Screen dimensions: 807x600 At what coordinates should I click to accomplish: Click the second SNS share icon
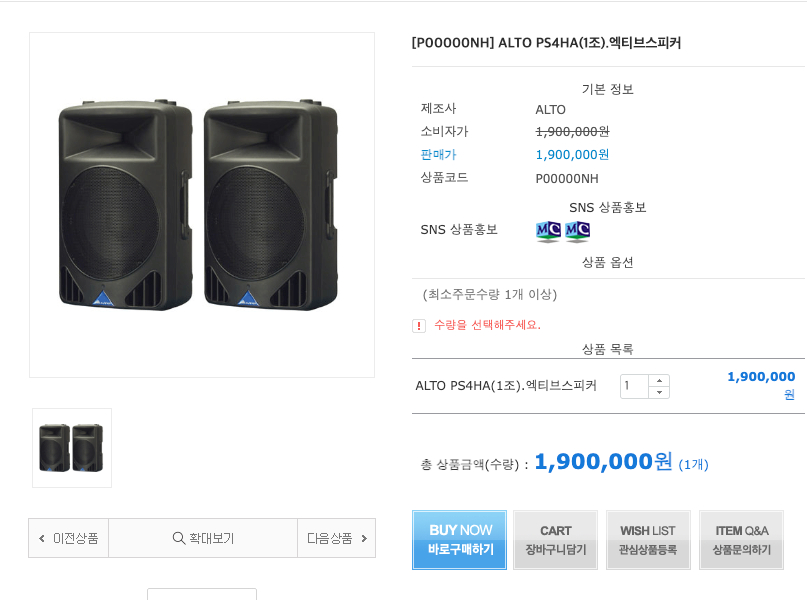click(578, 232)
